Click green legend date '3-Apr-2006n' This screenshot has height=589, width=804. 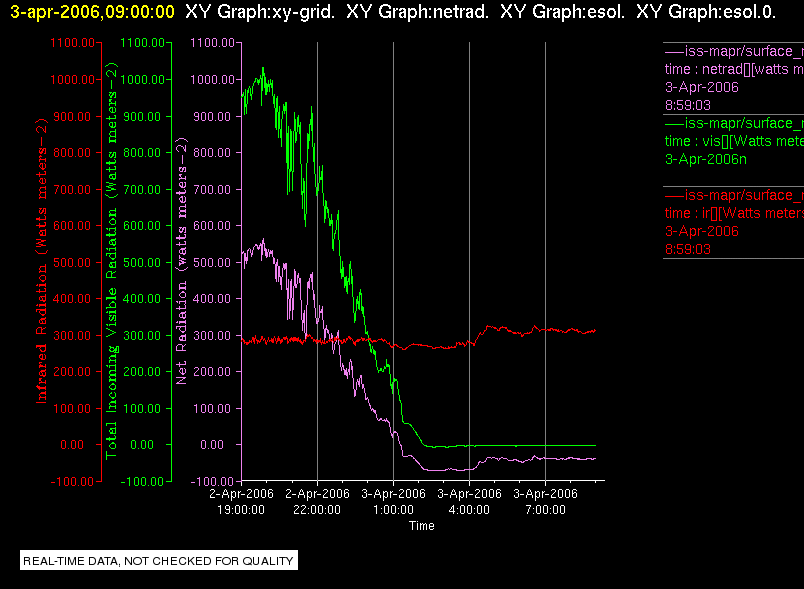706,159
